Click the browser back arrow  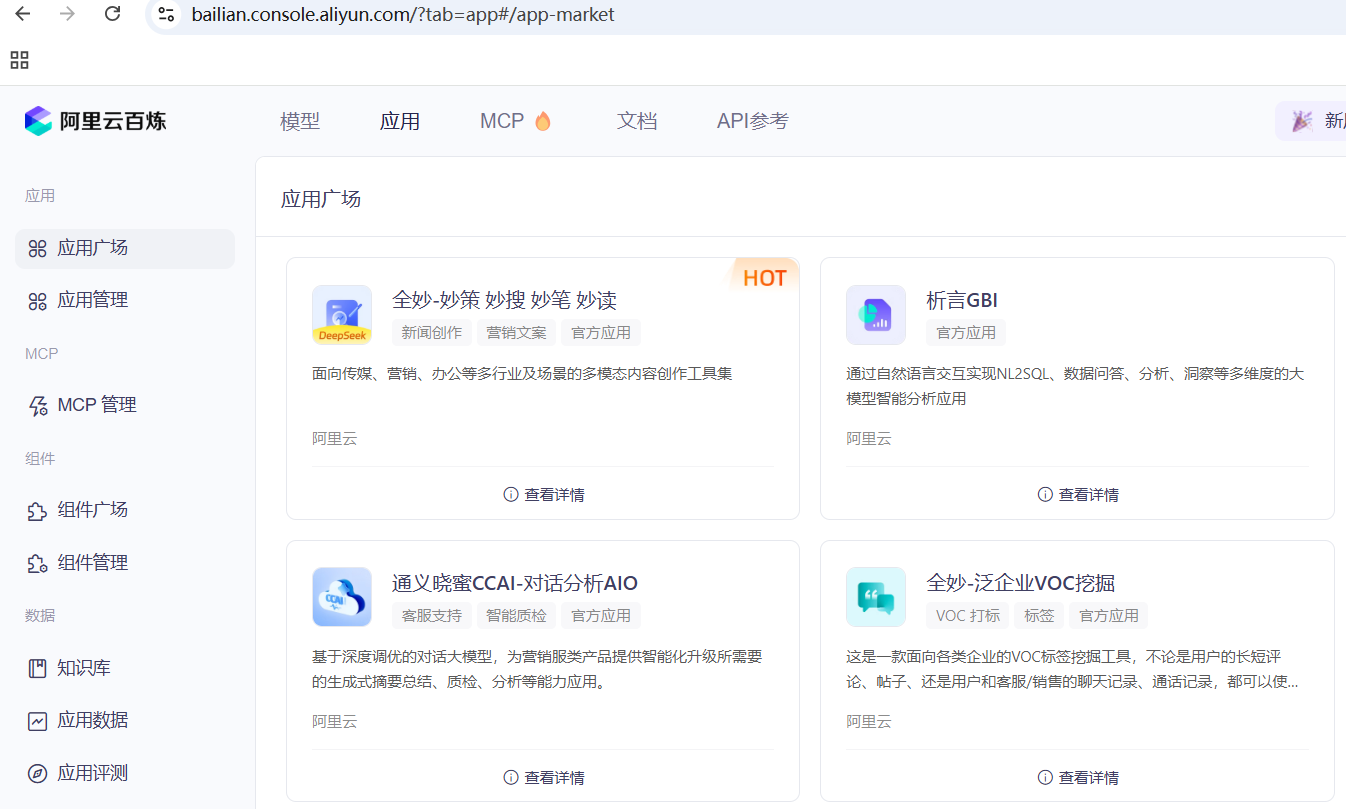pyautogui.click(x=22, y=14)
